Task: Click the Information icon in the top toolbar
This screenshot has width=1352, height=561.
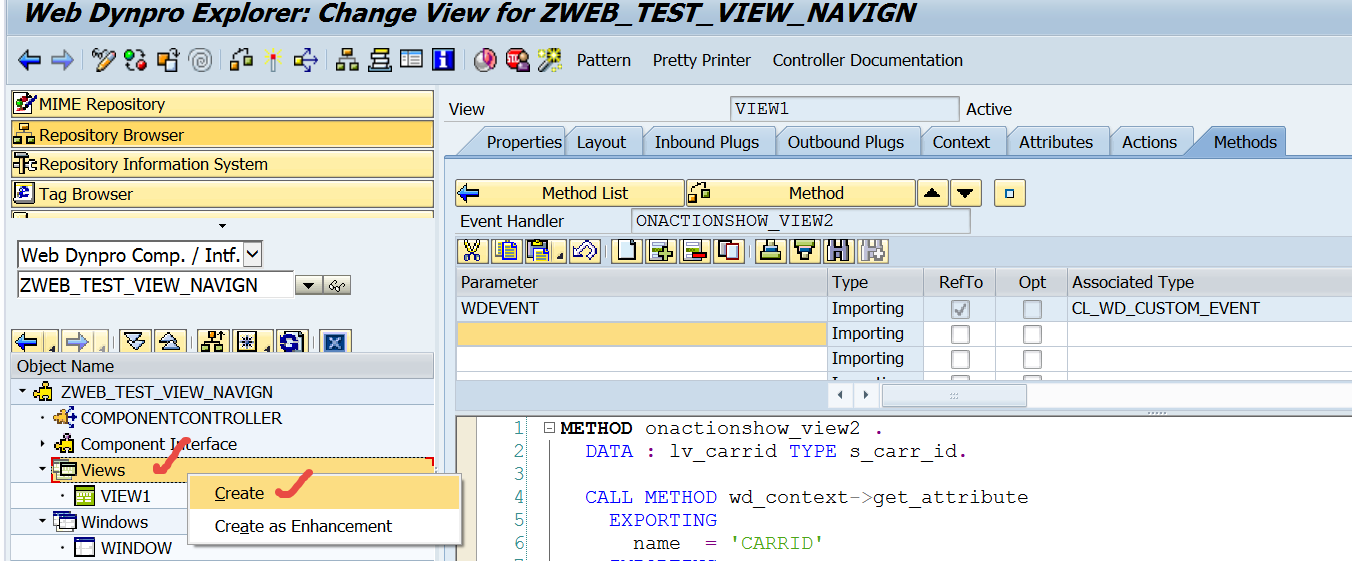Action: coord(443,60)
